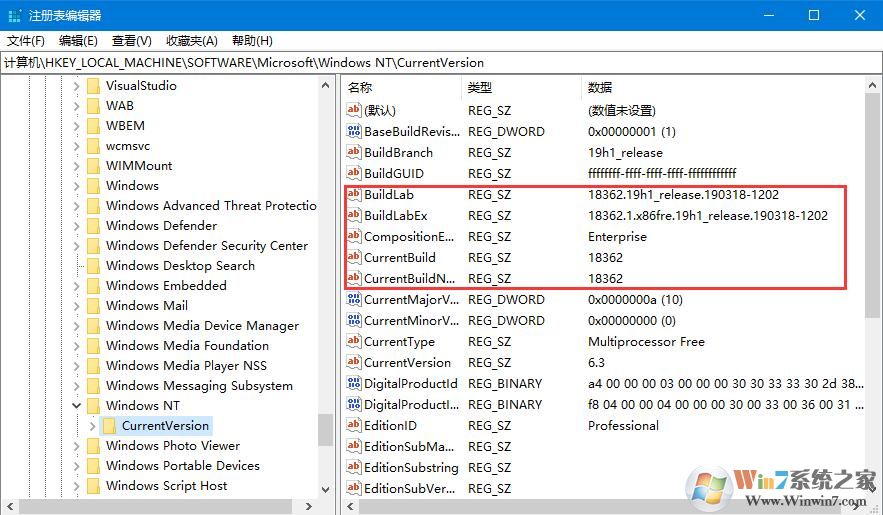This screenshot has width=883, height=515.
Task: Click the Windows Photo Viewer folder icon
Action: (x=93, y=446)
